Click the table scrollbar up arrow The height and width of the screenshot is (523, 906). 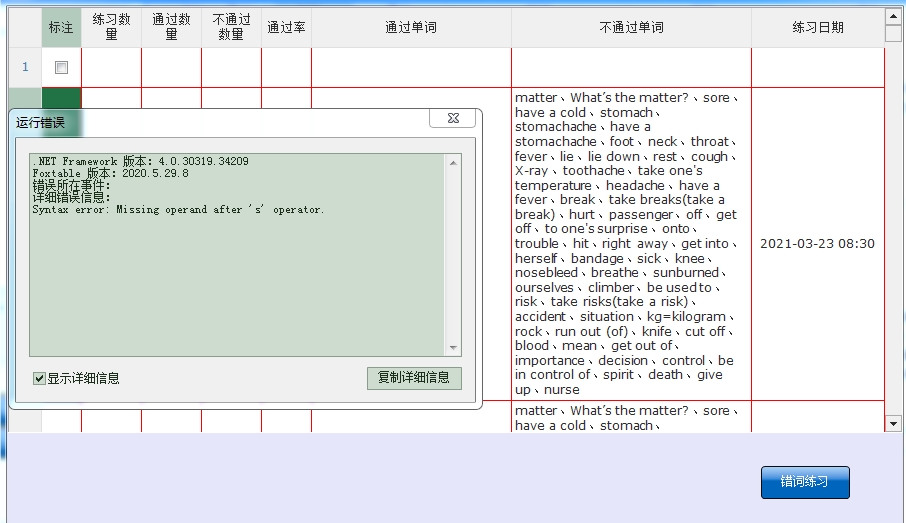(x=893, y=17)
